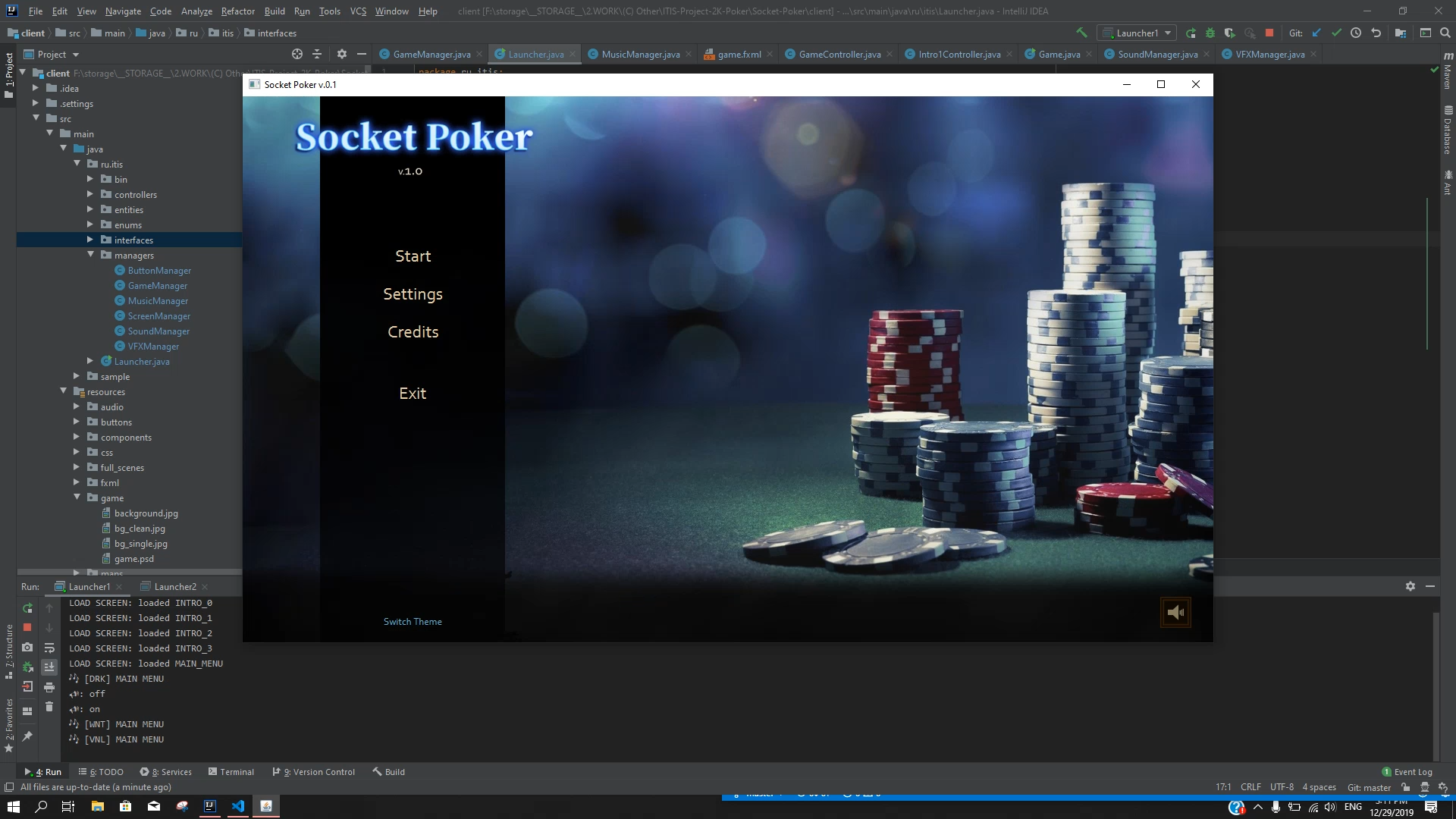Image resolution: width=1456 pixels, height=819 pixels.
Task: Click the Build project hammer icon
Action: coord(1081,33)
